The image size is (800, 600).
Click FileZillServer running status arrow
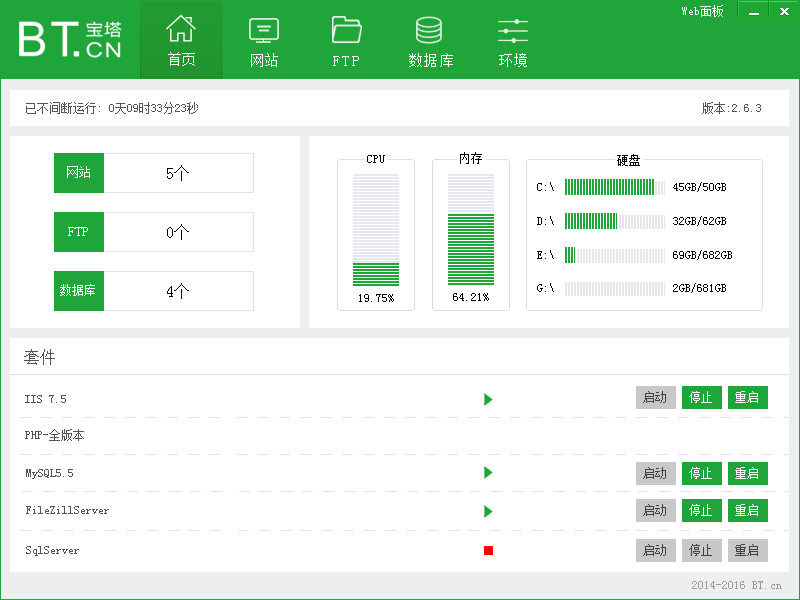[x=488, y=511]
